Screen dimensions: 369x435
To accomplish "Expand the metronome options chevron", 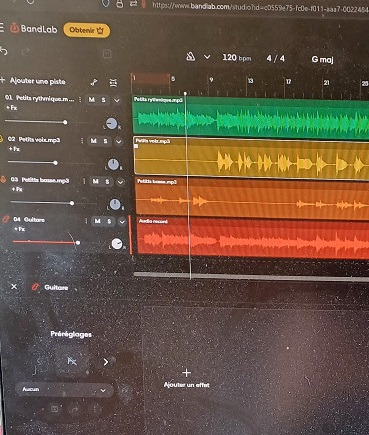I will pyautogui.click(x=207, y=57).
